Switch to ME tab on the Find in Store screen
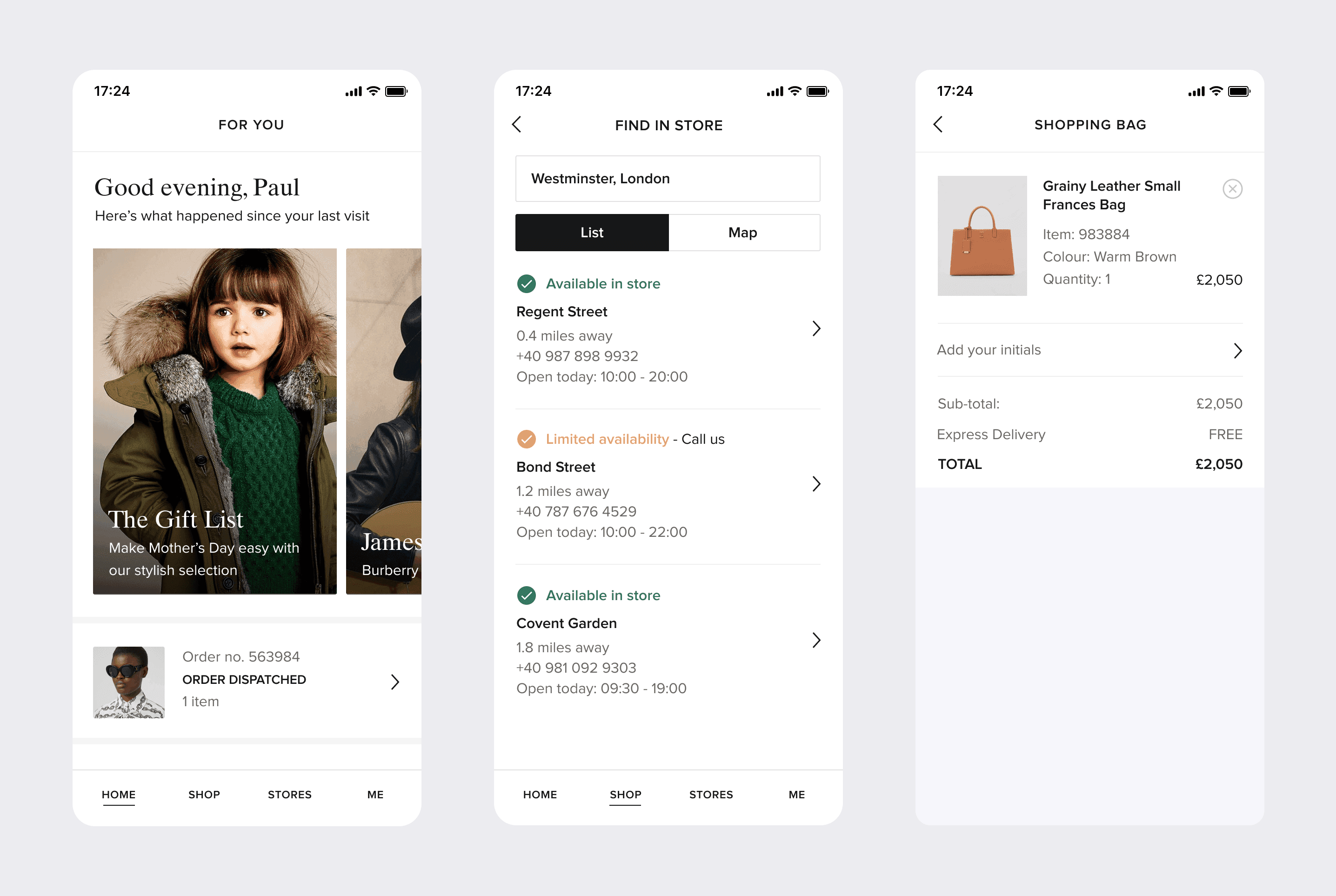This screenshot has width=1336, height=896. point(796,794)
